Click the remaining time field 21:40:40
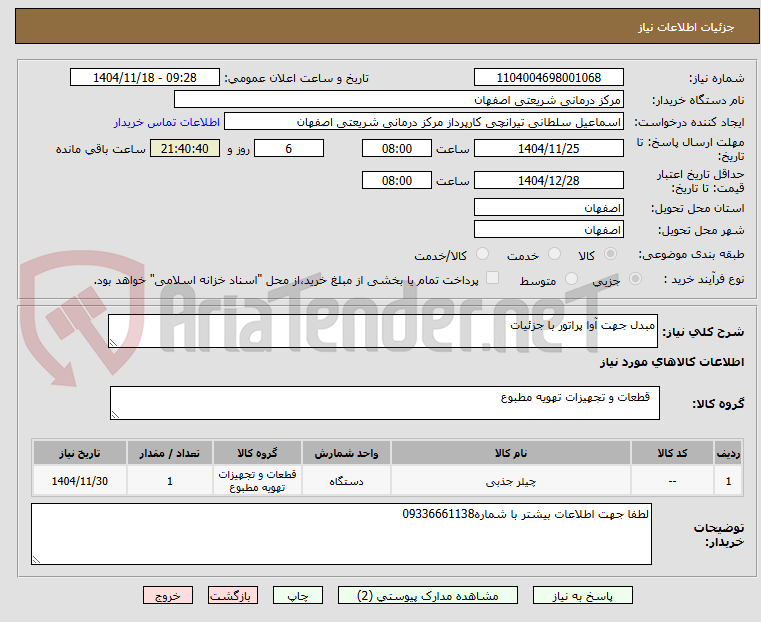 coord(185,148)
